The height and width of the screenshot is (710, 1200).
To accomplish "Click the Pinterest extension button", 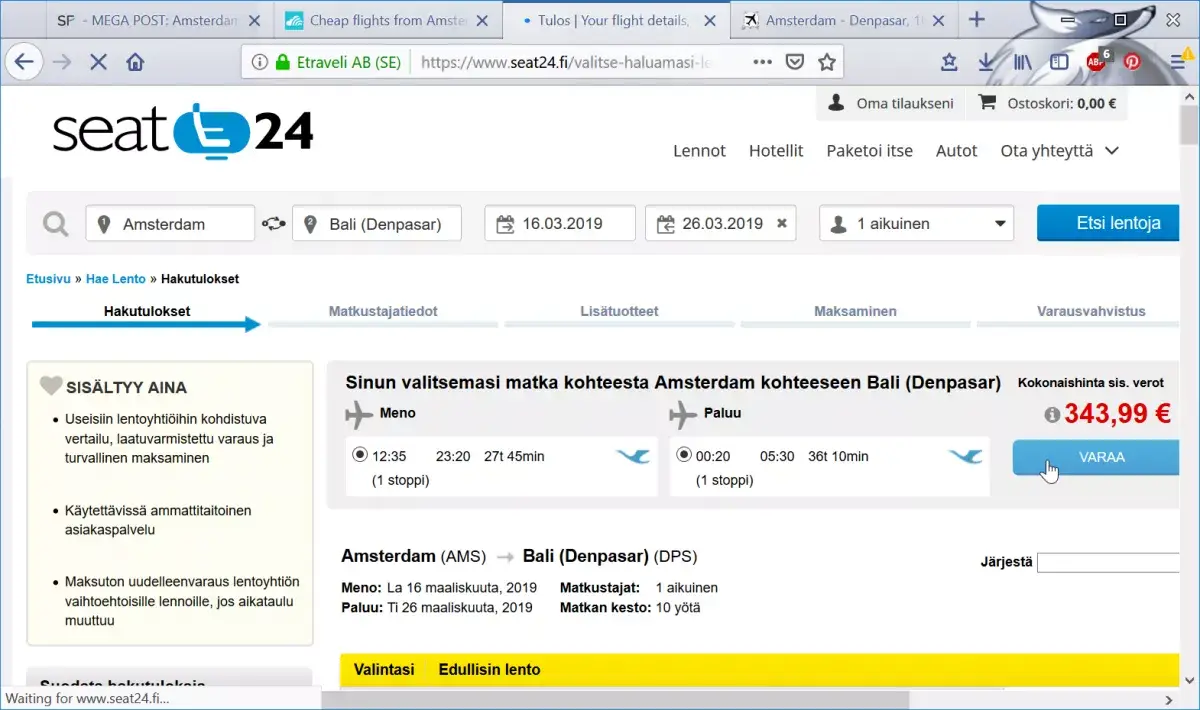I will tap(1132, 62).
